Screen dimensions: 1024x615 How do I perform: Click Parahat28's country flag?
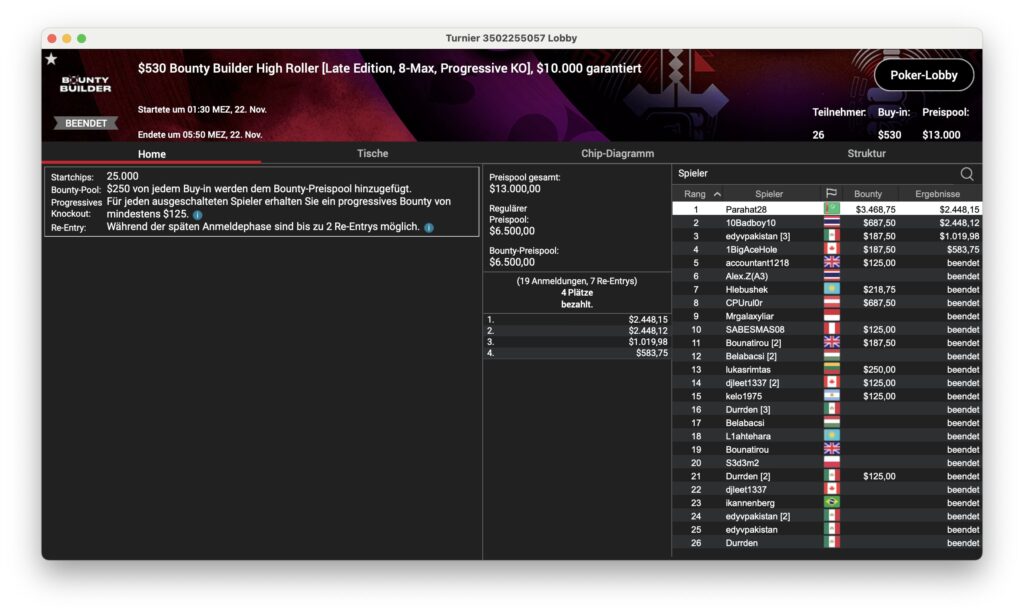pos(831,209)
